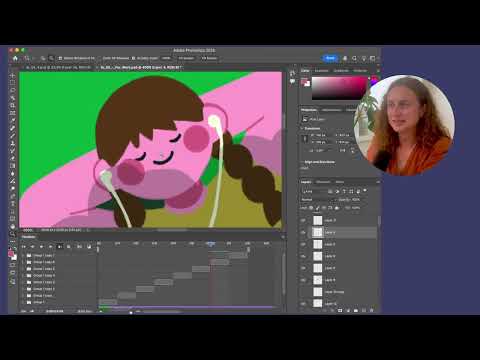Select the Lasso tool
This screenshot has height=360, width=480.
point(13,90)
